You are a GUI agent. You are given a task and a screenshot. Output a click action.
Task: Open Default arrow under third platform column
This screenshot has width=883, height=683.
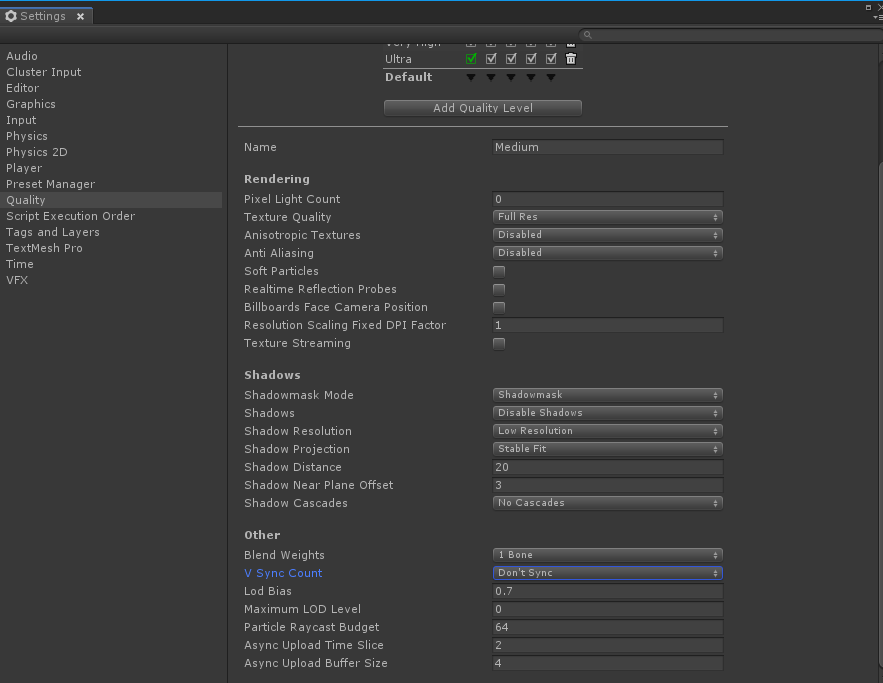coord(511,77)
